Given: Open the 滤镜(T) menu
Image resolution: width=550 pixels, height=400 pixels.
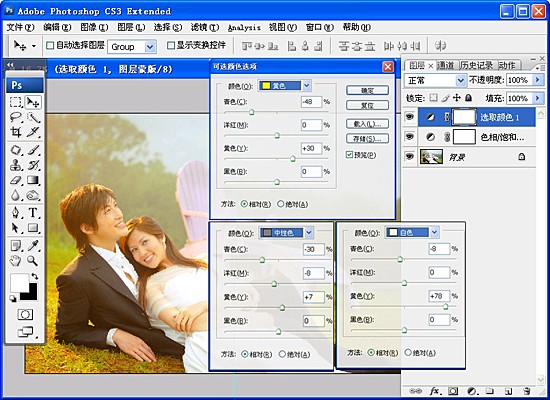Looking at the screenshot, I should coord(205,27).
